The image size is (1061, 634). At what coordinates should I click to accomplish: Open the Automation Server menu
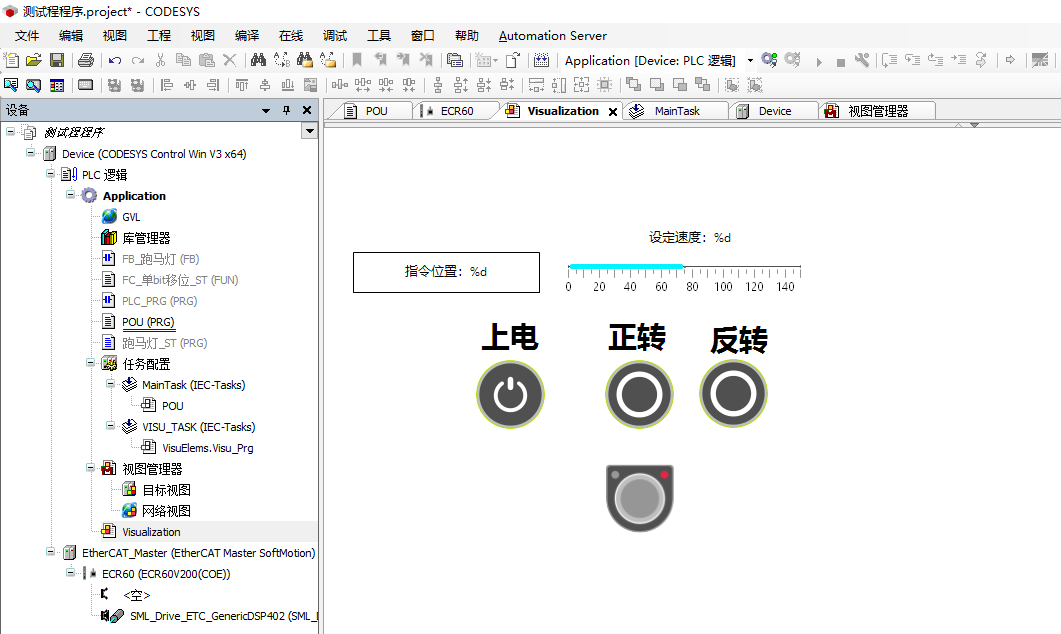pos(553,36)
